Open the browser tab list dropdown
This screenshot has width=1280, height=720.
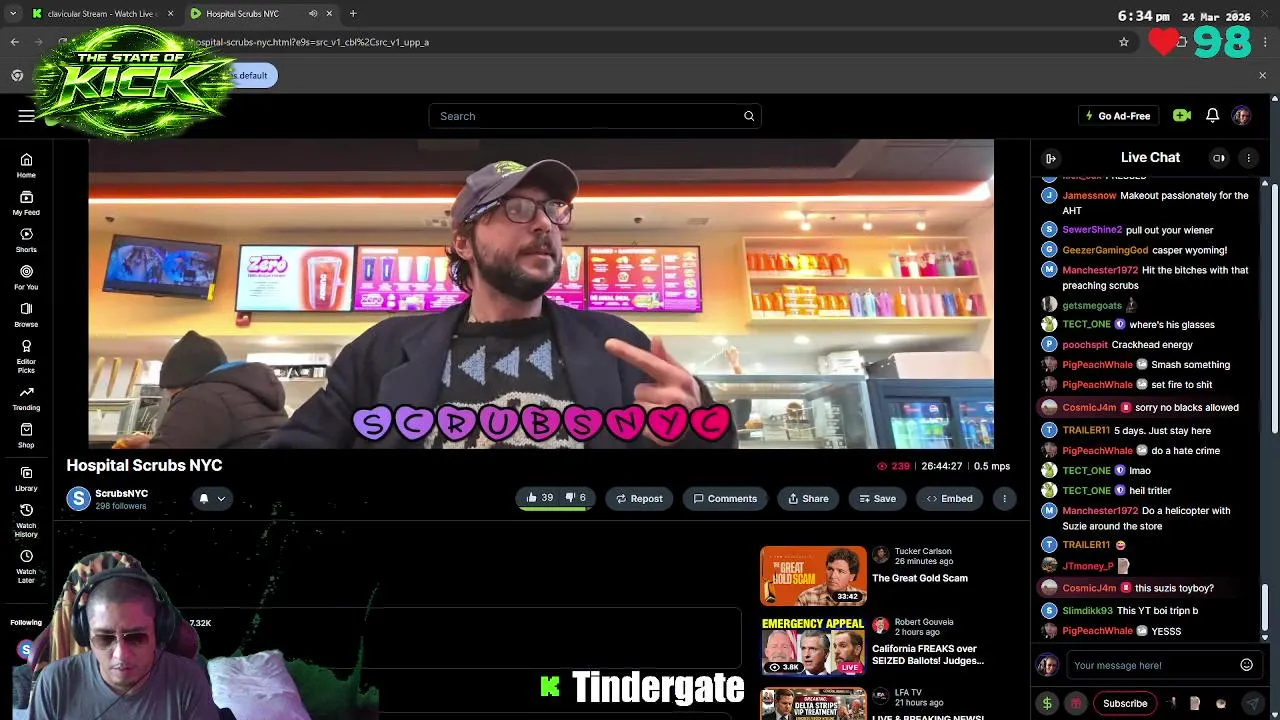[13, 14]
